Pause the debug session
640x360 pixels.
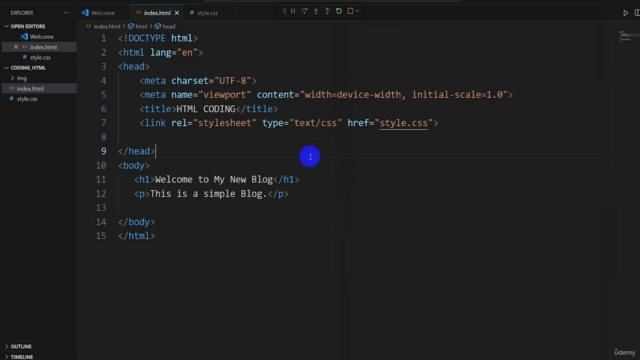coord(293,11)
